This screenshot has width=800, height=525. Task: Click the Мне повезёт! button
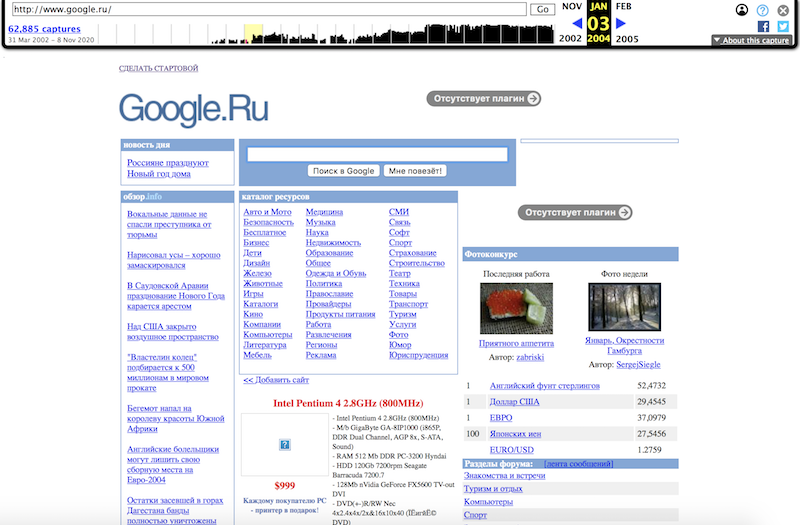tap(415, 171)
